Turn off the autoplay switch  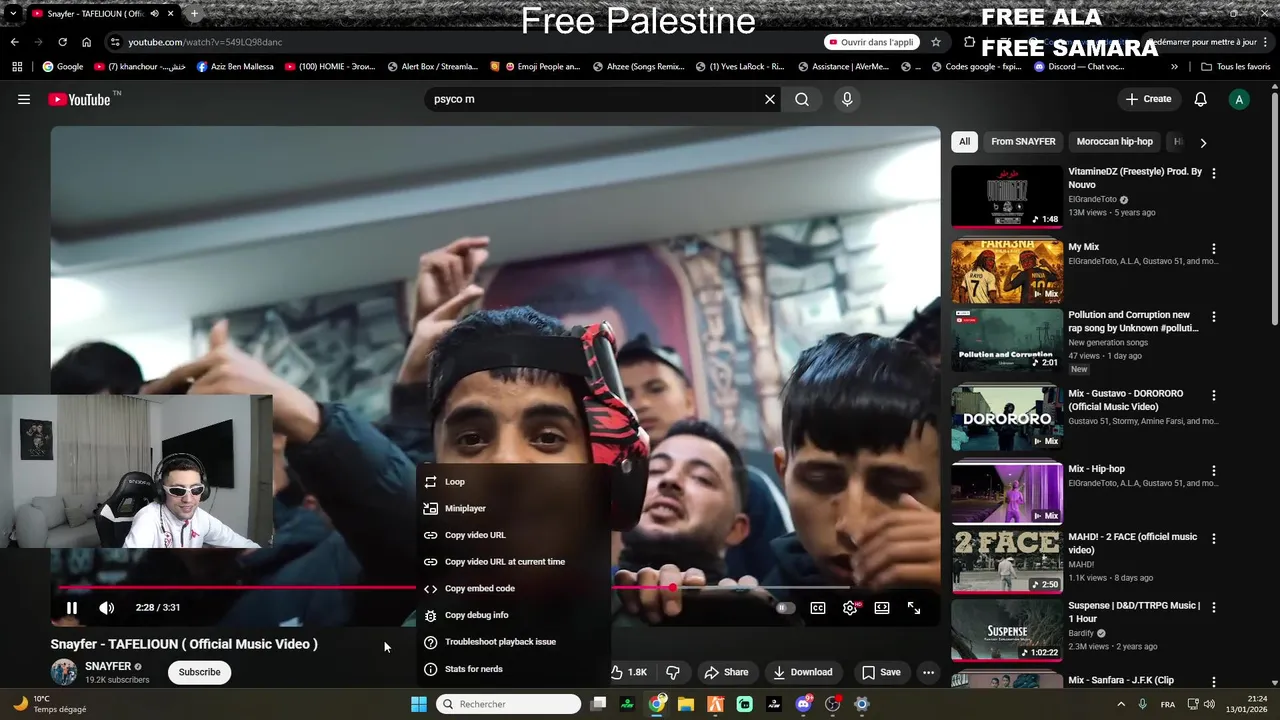coord(786,607)
